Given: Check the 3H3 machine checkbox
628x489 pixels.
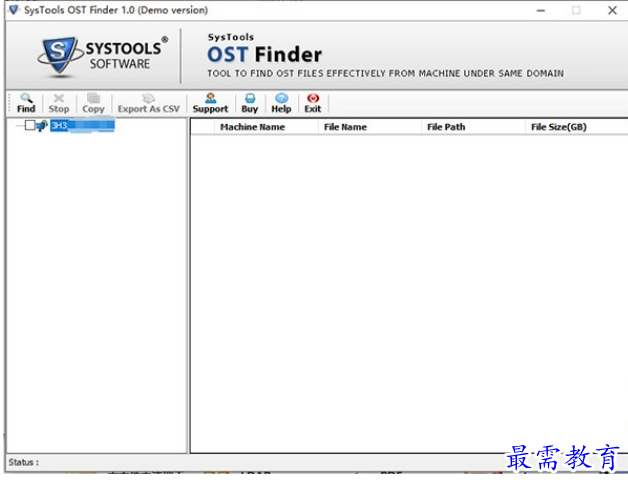Looking at the screenshot, I should (30, 125).
